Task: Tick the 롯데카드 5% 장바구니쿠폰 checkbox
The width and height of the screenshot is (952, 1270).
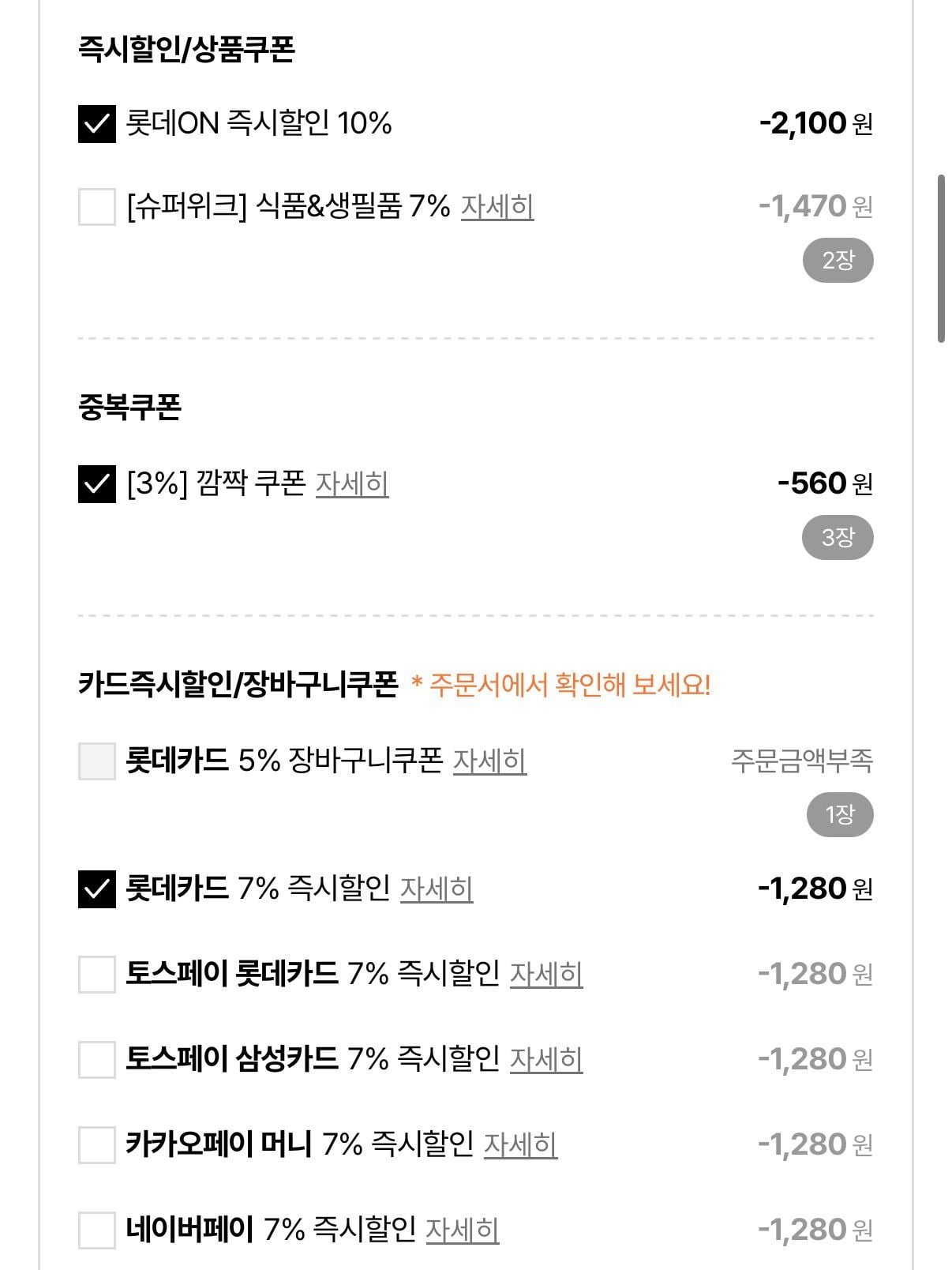Action: tap(97, 761)
